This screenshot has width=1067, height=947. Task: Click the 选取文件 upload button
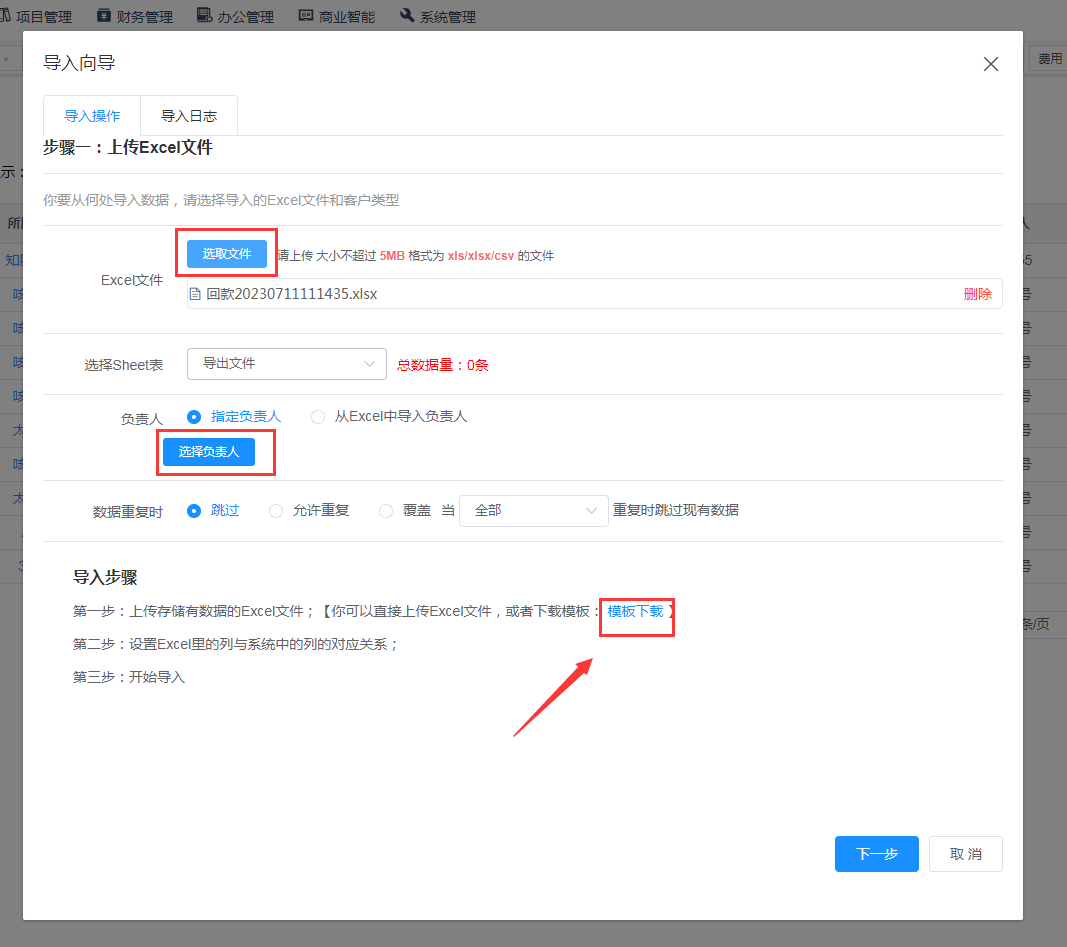point(227,254)
